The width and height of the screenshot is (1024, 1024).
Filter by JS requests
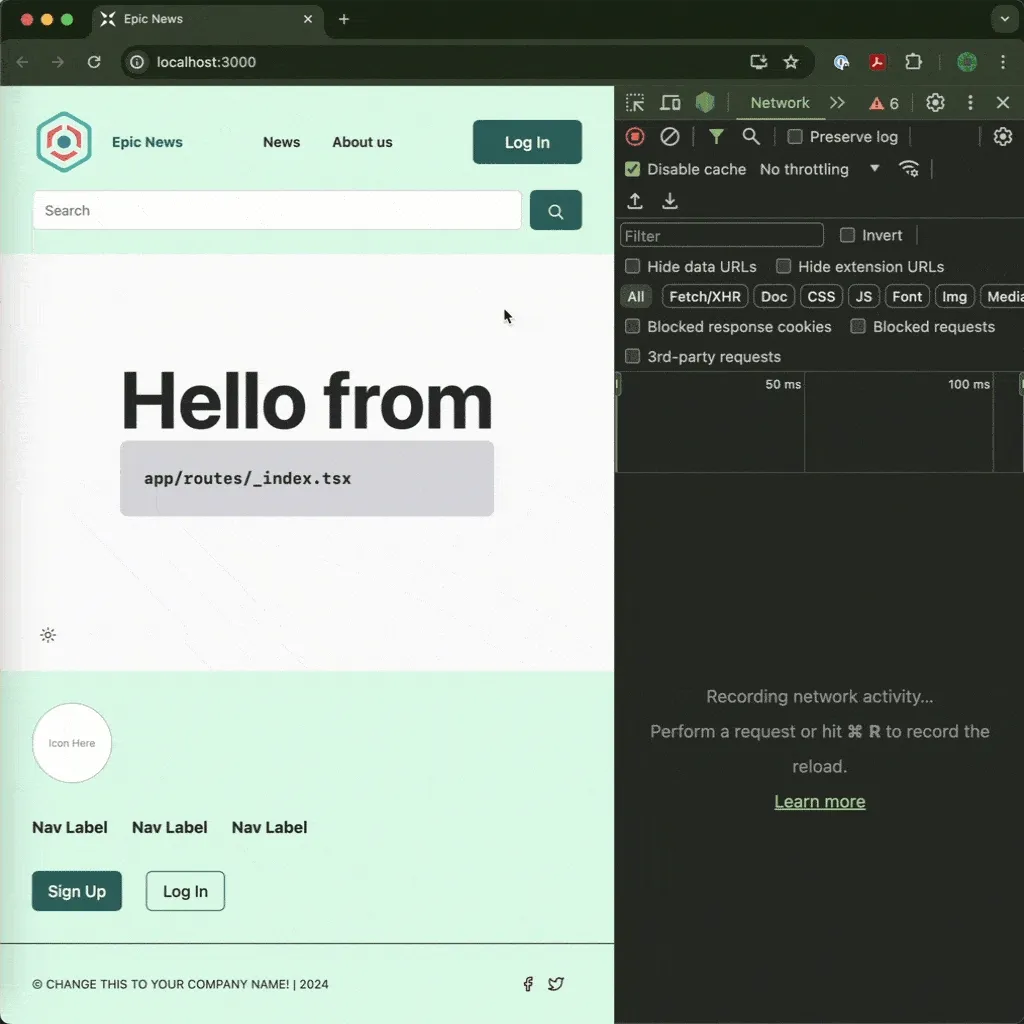(863, 296)
